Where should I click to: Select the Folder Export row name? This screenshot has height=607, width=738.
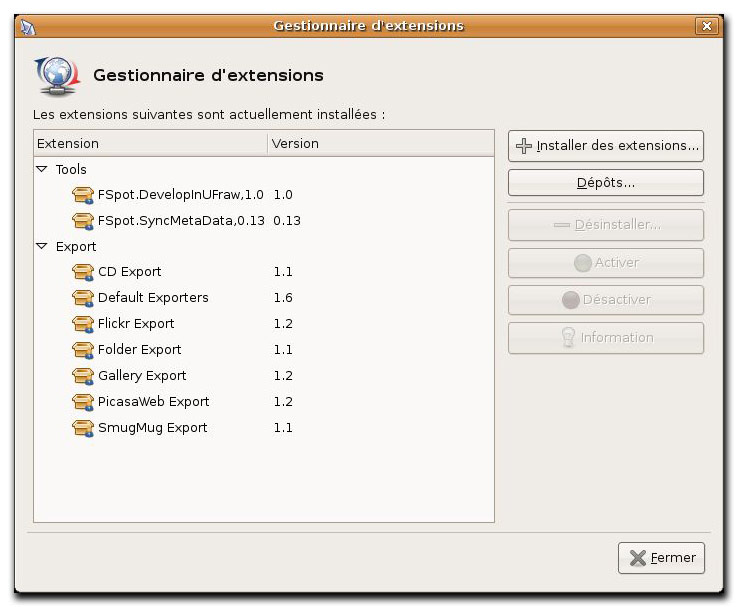(x=139, y=350)
